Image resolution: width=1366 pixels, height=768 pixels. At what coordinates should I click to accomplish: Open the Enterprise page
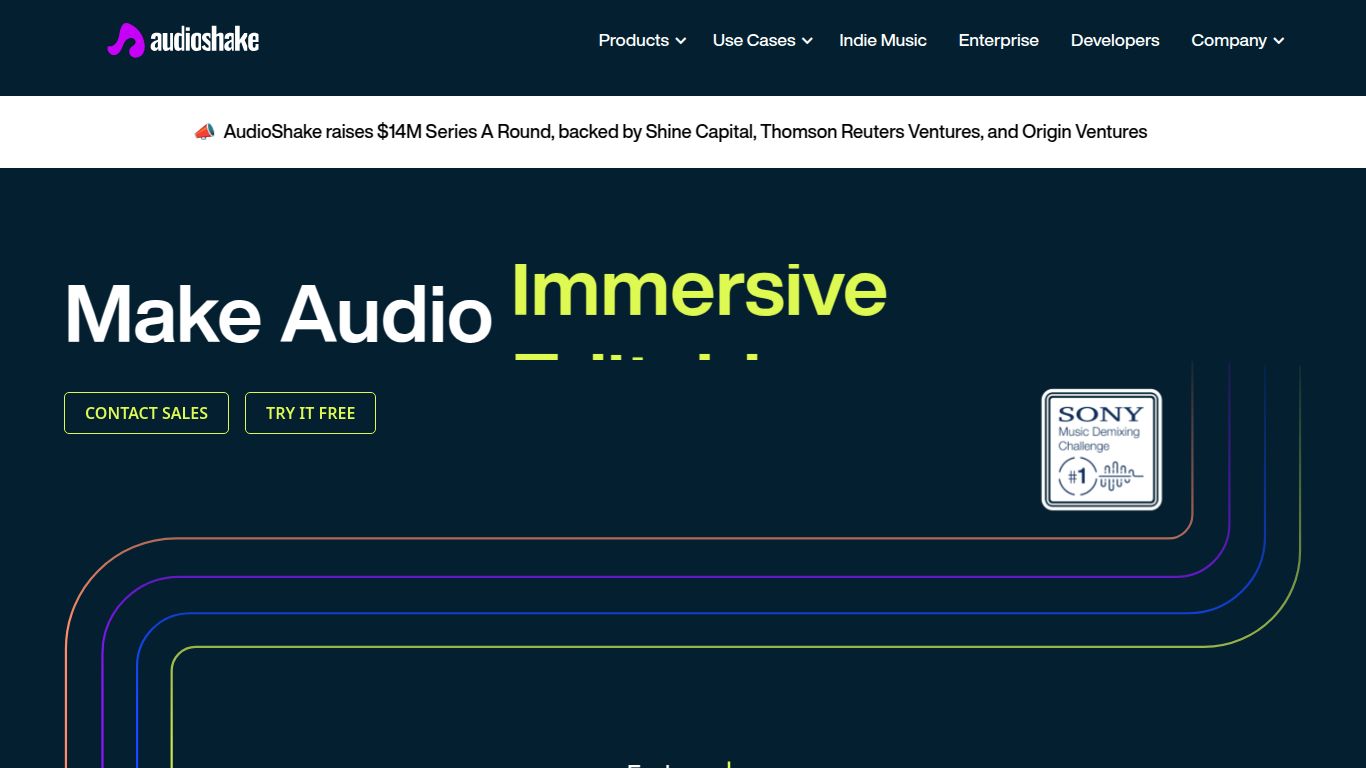tap(998, 41)
